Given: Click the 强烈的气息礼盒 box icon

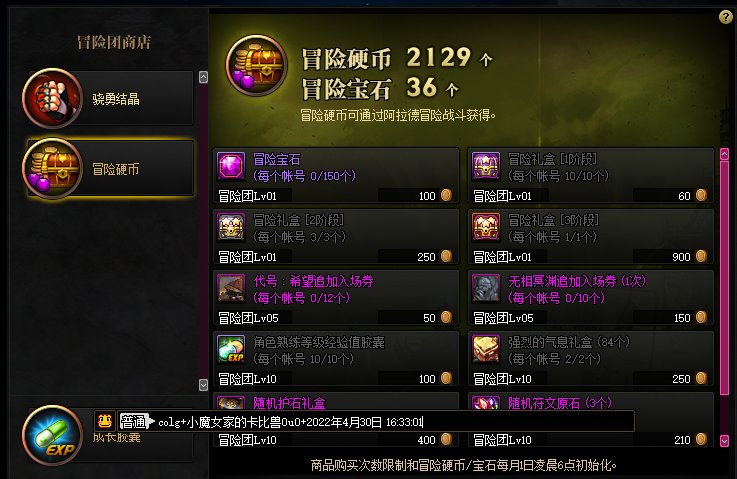Looking at the screenshot, I should coord(486,349).
